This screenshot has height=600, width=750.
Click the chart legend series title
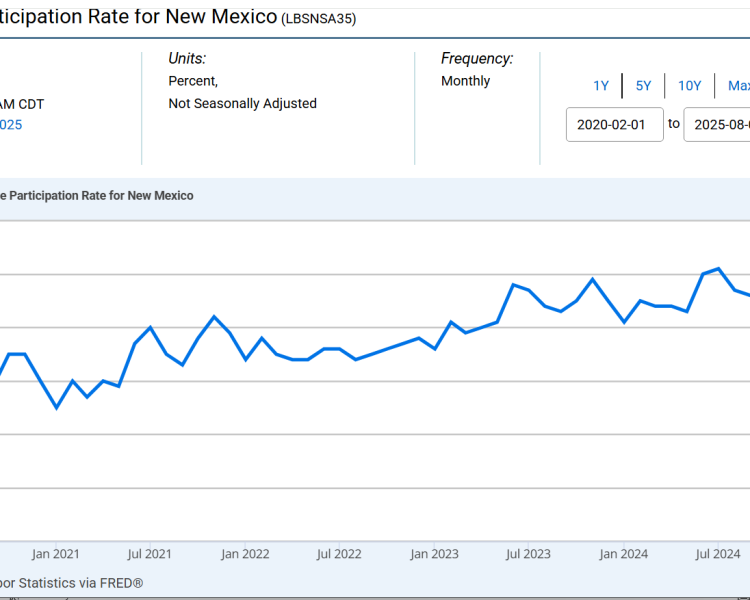click(97, 196)
